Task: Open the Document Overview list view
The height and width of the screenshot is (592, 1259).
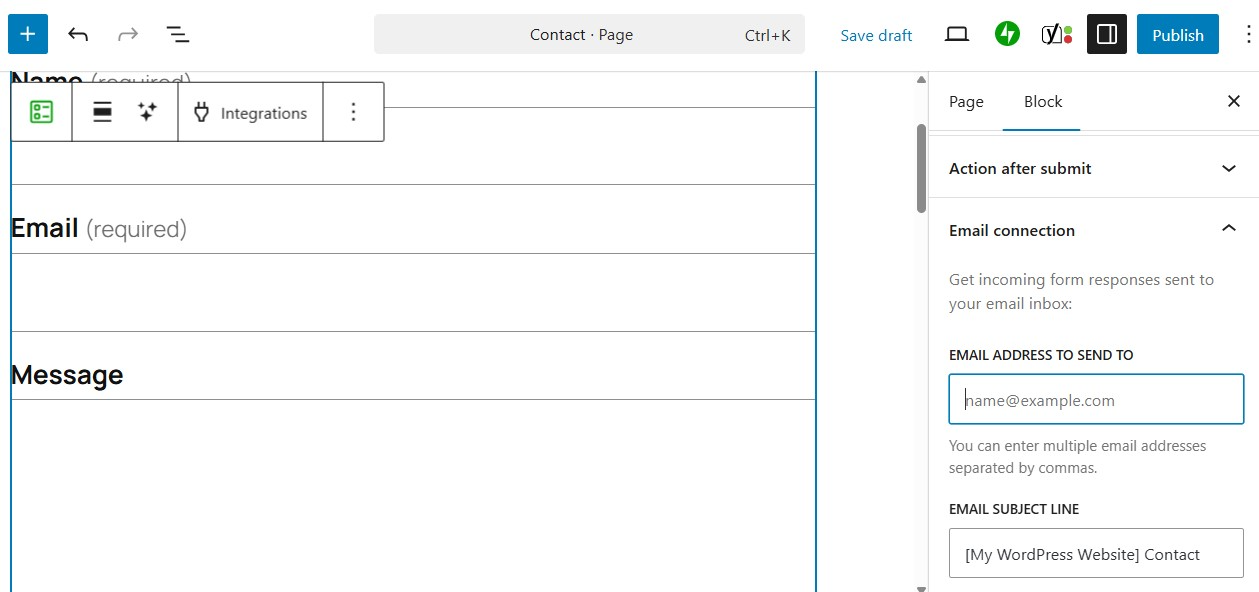Action: coord(177,33)
